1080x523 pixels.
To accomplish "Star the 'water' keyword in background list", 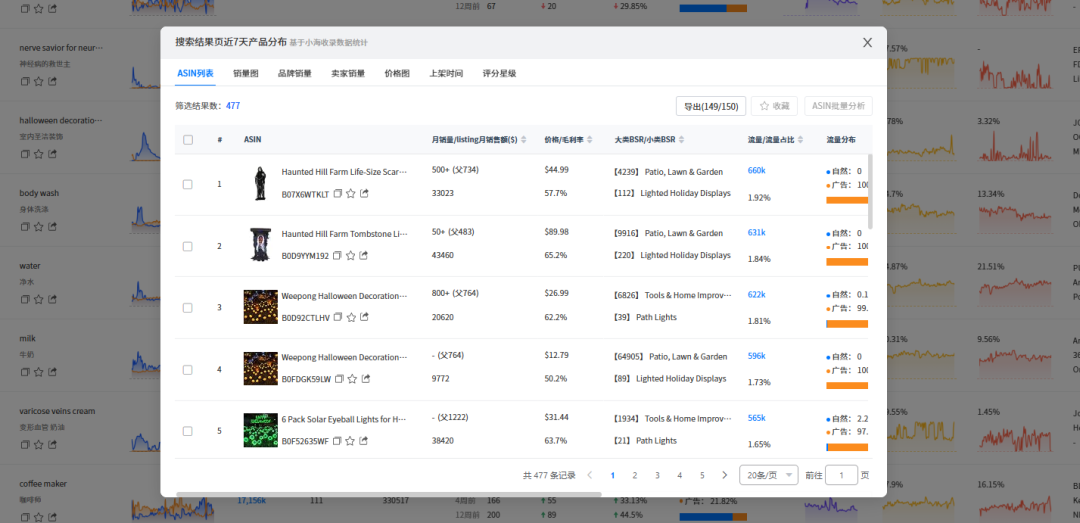I will [x=39, y=298].
